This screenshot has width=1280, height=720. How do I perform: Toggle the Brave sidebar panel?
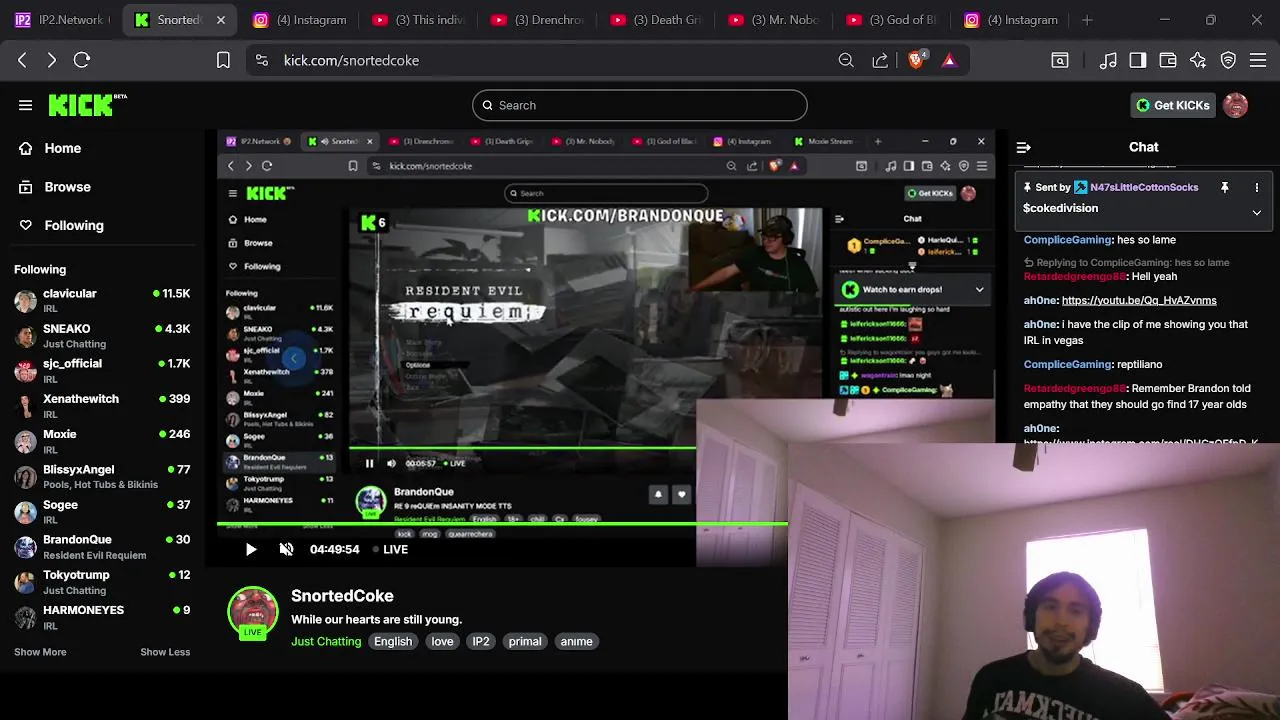(x=1138, y=60)
